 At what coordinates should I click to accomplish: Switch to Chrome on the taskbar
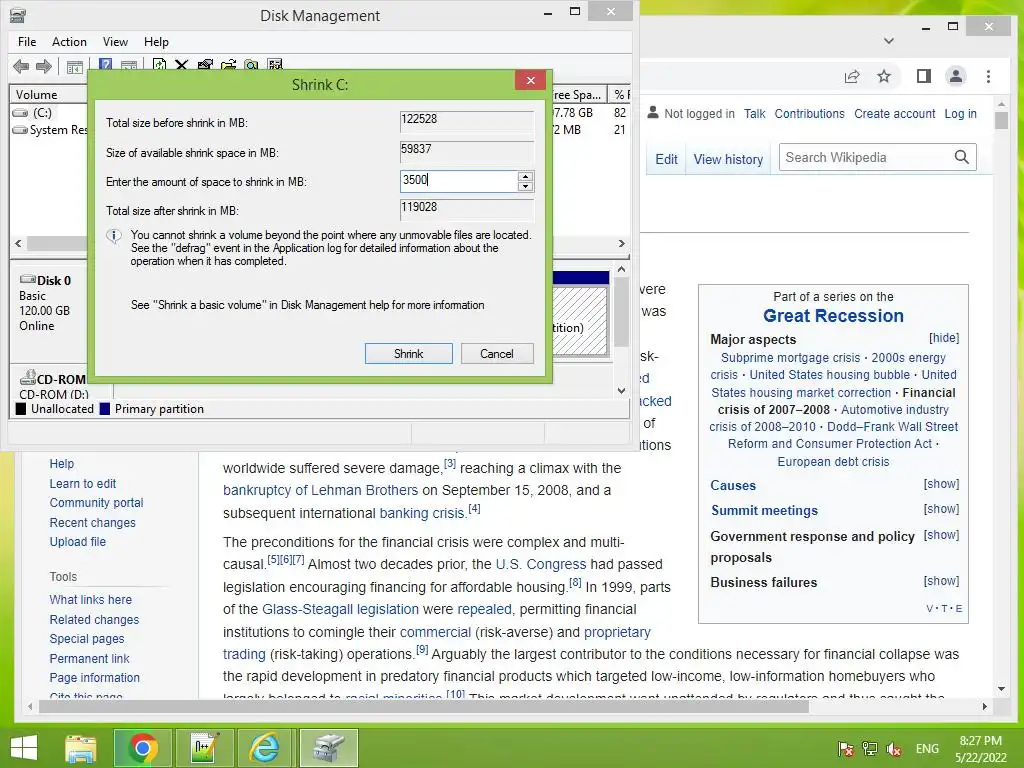[143, 748]
